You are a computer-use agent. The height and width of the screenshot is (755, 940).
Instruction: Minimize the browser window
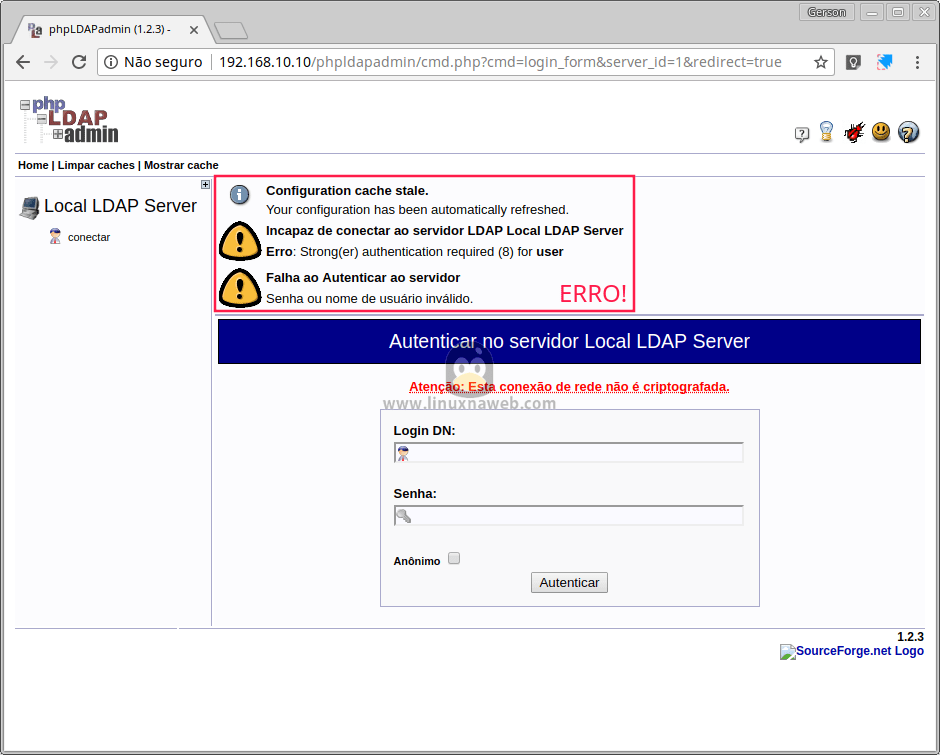click(x=872, y=12)
